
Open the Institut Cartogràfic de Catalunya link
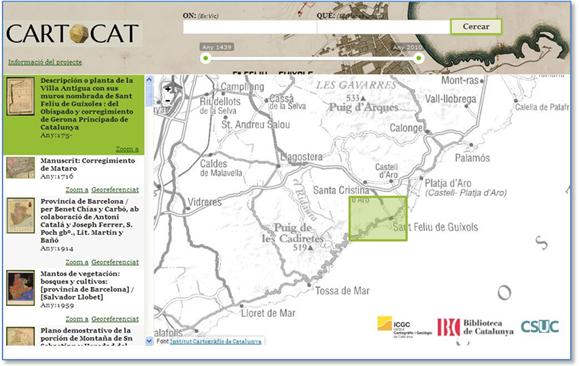(215, 342)
